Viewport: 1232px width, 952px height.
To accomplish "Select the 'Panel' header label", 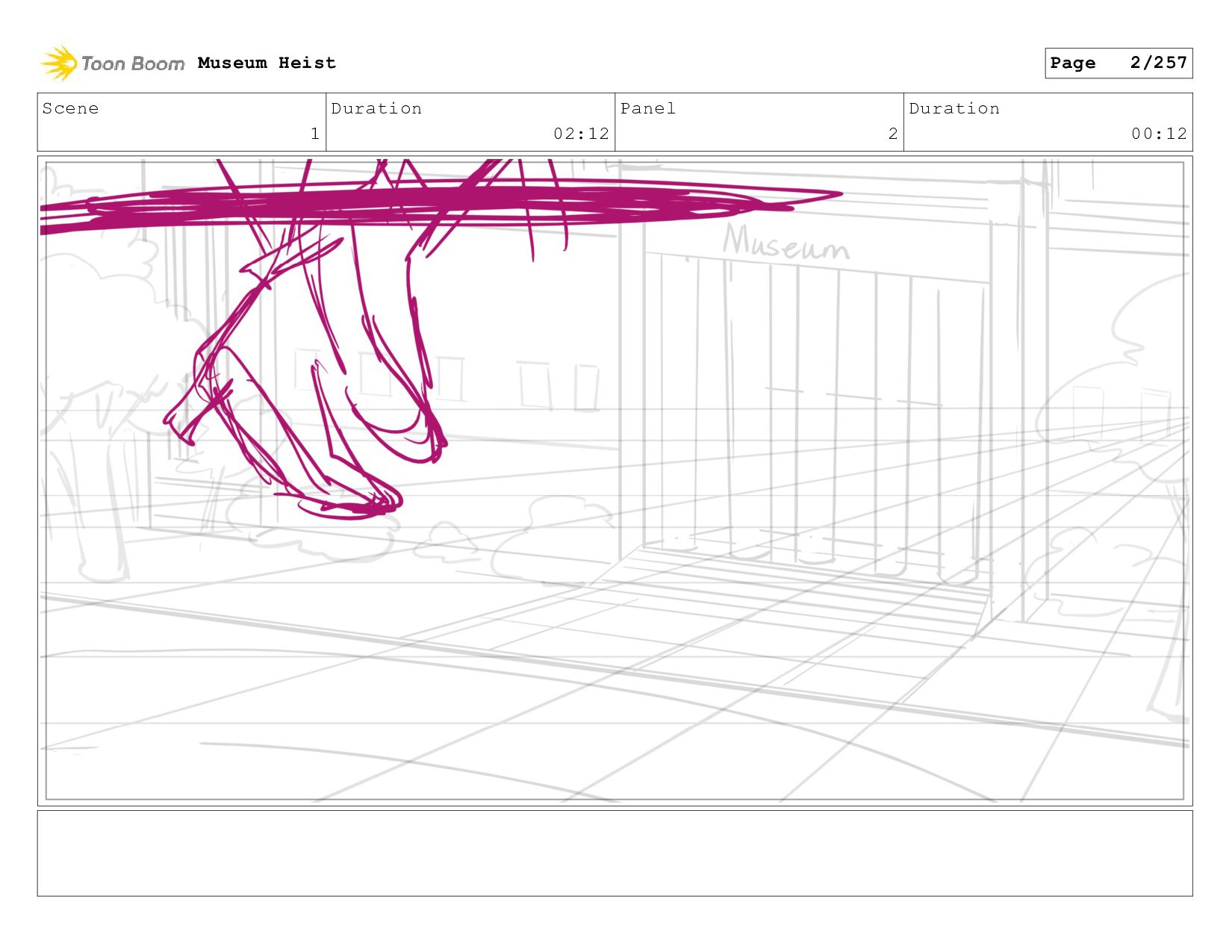I will point(647,108).
